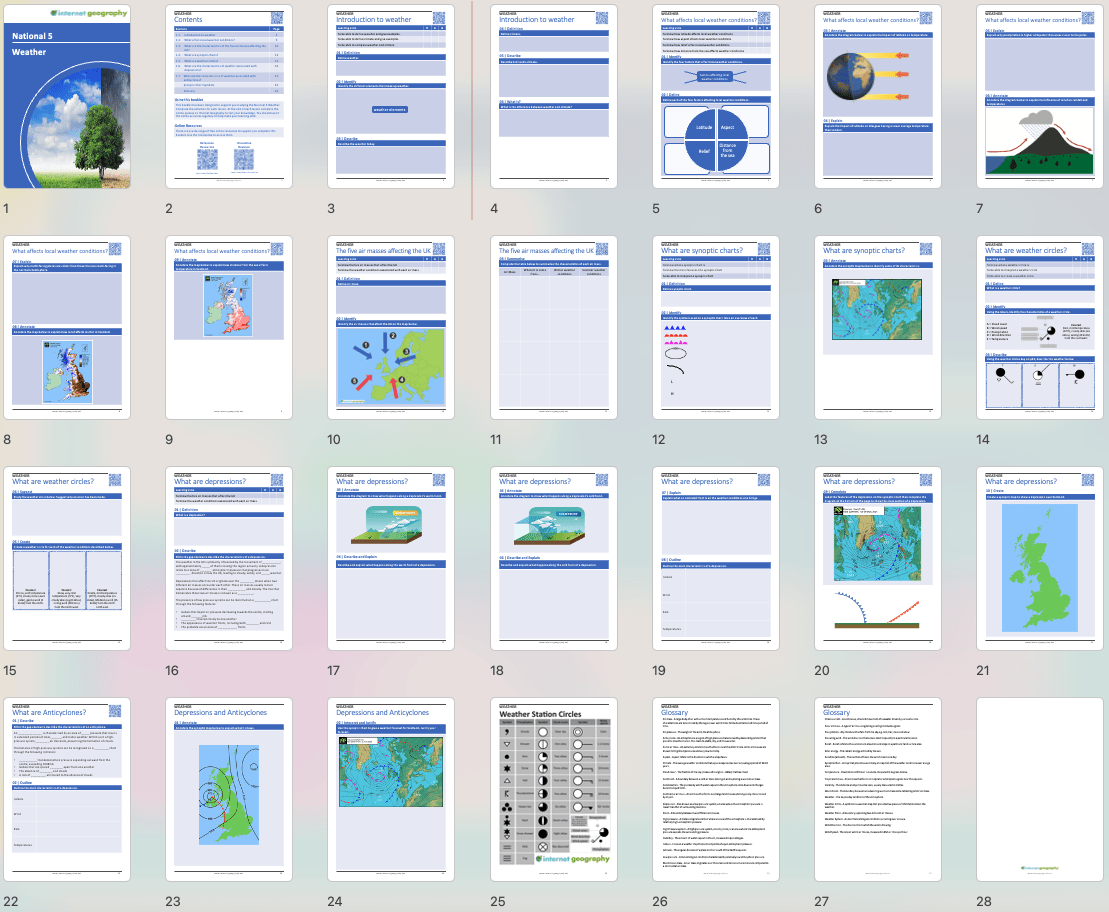Select page 16 What are depressions thumbnail
Screen dimensions: 1109x912
click(228, 558)
